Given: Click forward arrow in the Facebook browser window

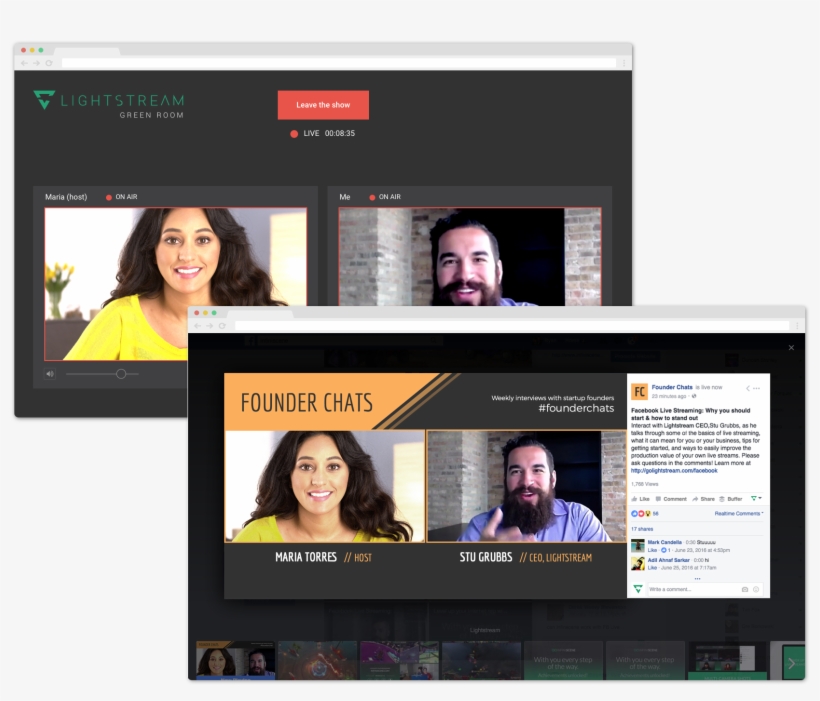Looking at the screenshot, I should (x=210, y=325).
